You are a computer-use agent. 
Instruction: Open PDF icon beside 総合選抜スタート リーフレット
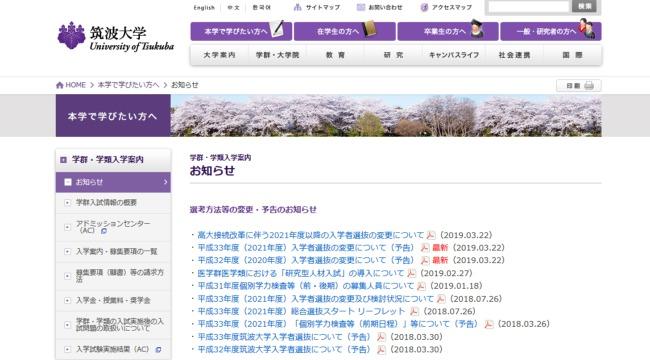414,311
